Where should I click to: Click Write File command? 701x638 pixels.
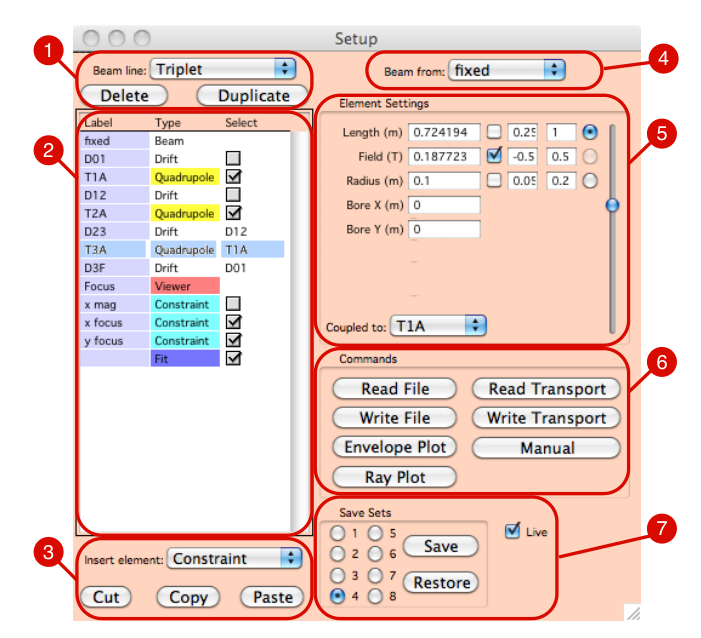click(x=395, y=418)
